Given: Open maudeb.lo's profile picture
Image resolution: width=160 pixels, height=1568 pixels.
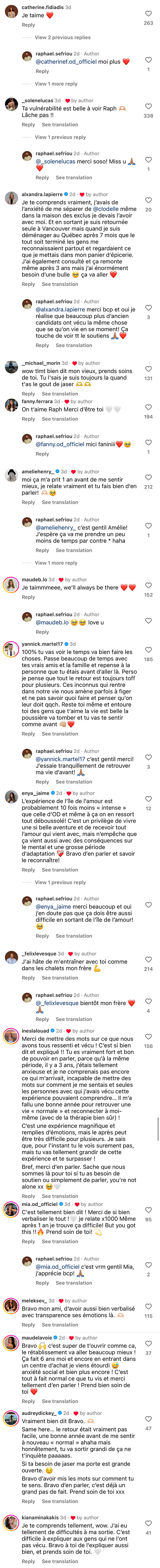Looking at the screenshot, I should point(11,585).
